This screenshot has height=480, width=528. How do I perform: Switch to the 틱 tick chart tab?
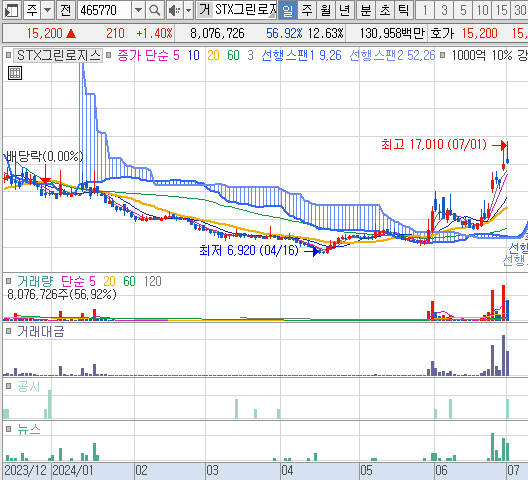click(403, 10)
